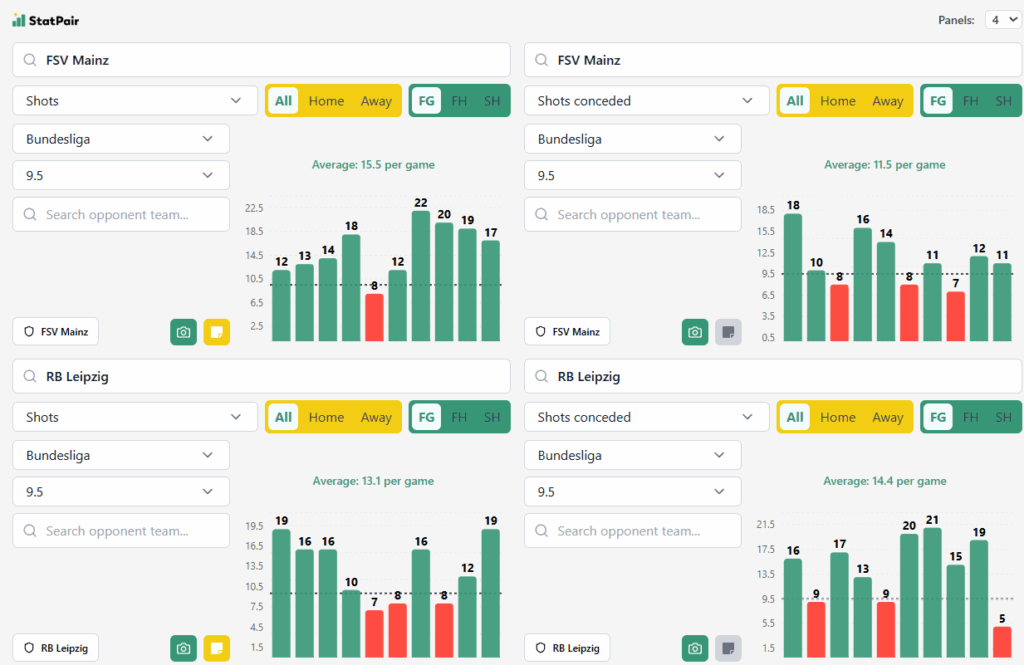Open 9.5 line dropdown in RB Leipzig Shots panel
The image size is (1024, 665).
(x=121, y=491)
